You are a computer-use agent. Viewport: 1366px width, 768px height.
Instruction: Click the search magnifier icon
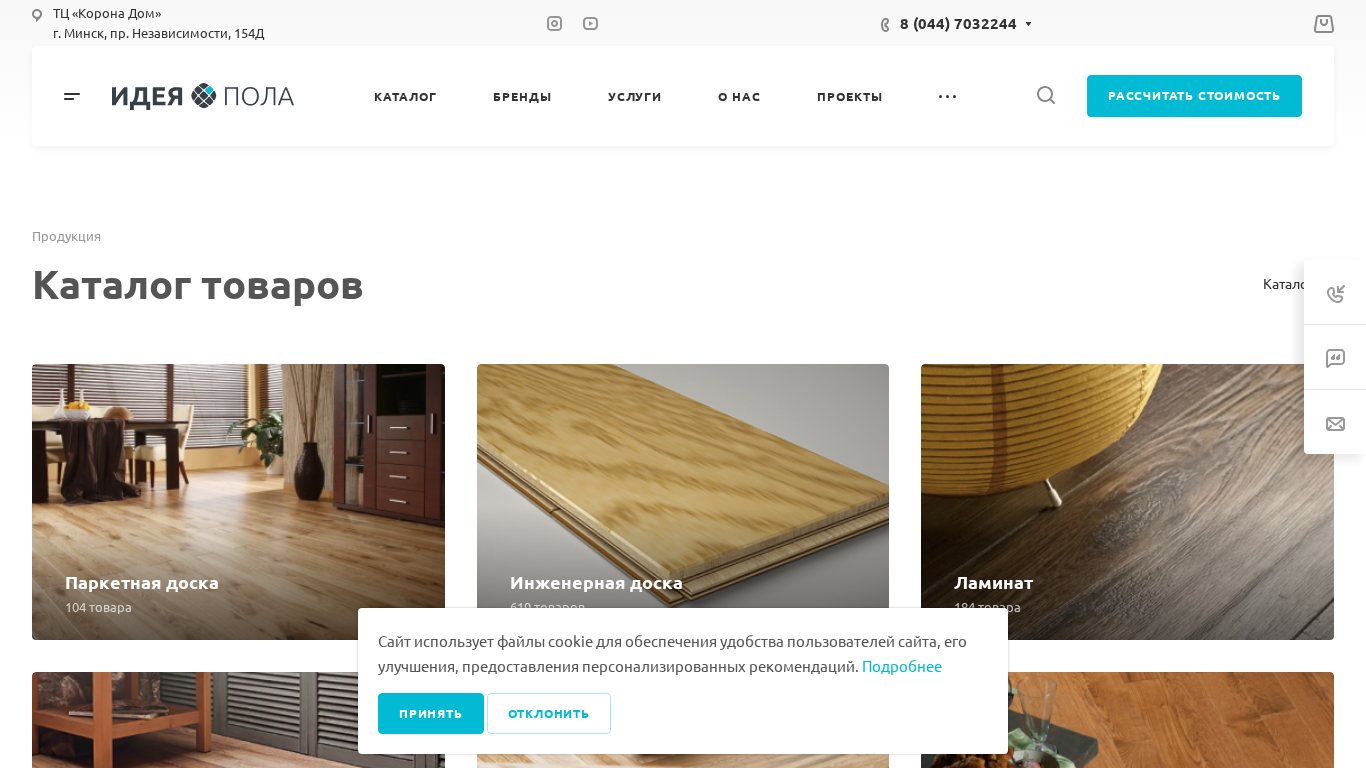pyautogui.click(x=1046, y=95)
